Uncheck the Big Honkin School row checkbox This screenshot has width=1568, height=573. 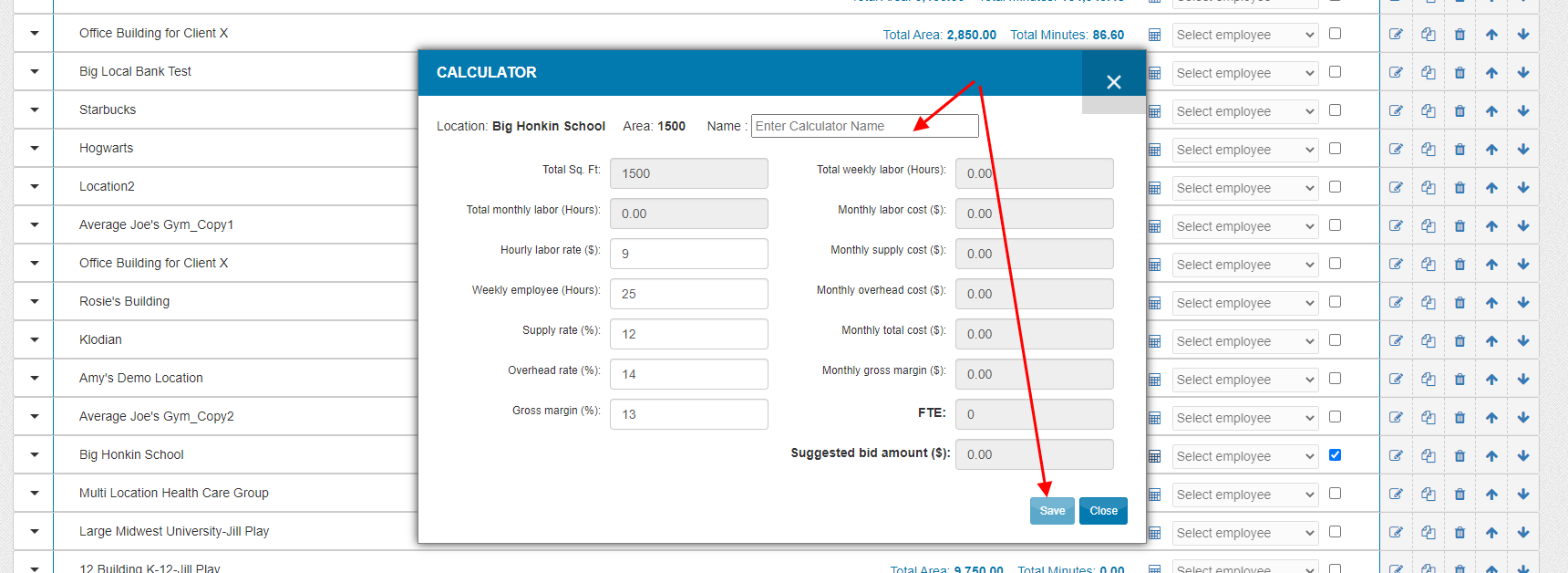tap(1335, 454)
